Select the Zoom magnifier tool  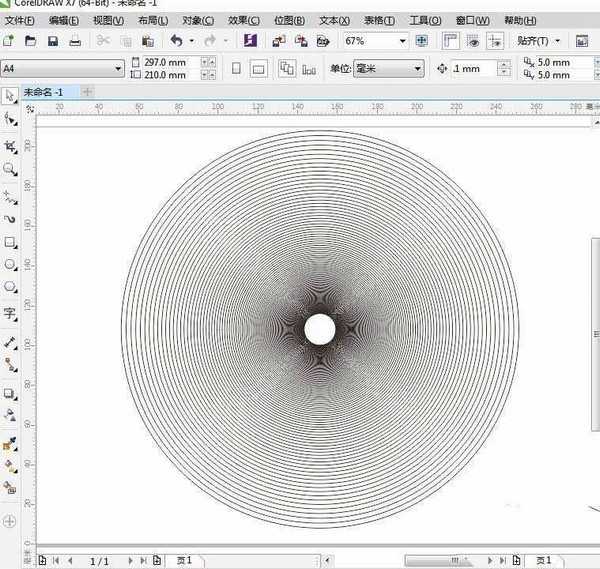click(10, 170)
